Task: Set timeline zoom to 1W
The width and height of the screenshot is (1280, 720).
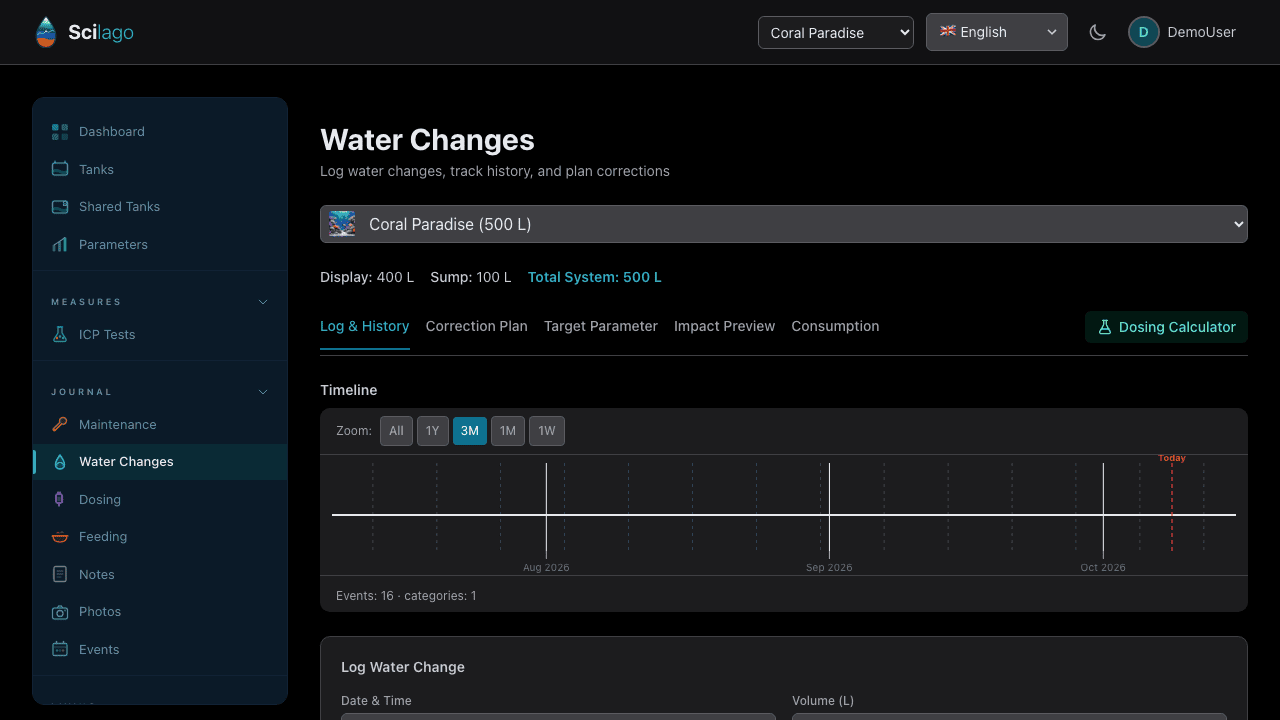Action: tap(547, 431)
